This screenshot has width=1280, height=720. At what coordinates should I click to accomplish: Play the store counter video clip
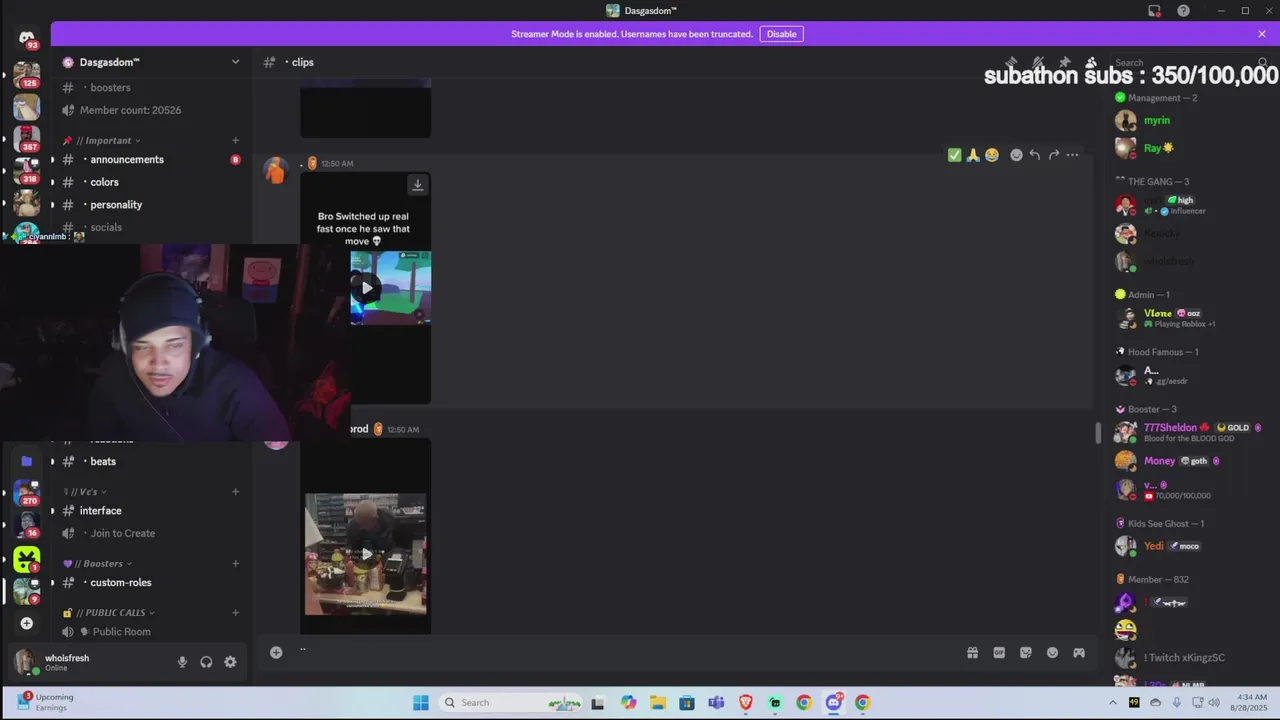366,553
